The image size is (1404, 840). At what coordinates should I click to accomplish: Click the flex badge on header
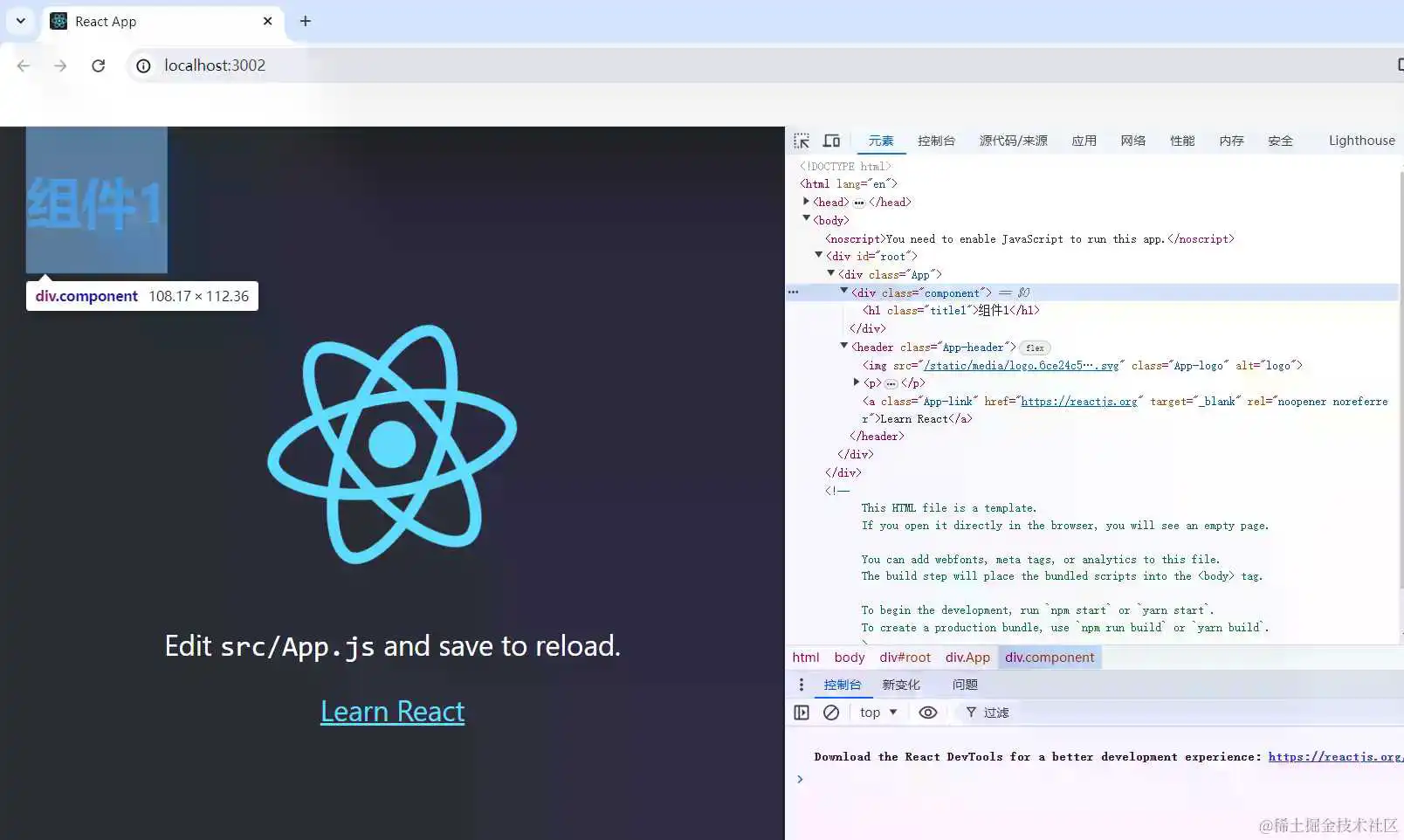pos(1035,348)
